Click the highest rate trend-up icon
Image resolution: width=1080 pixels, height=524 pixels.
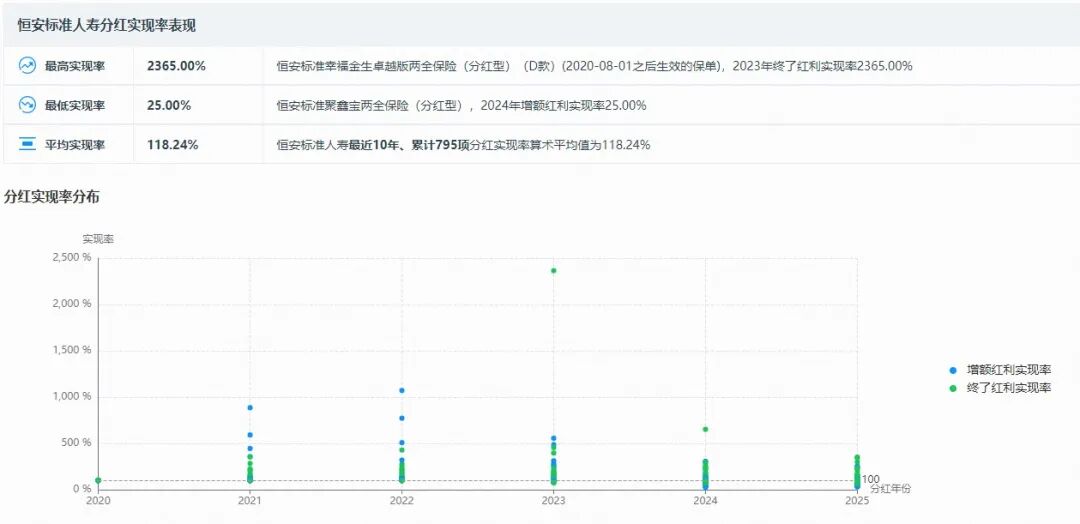coord(27,66)
